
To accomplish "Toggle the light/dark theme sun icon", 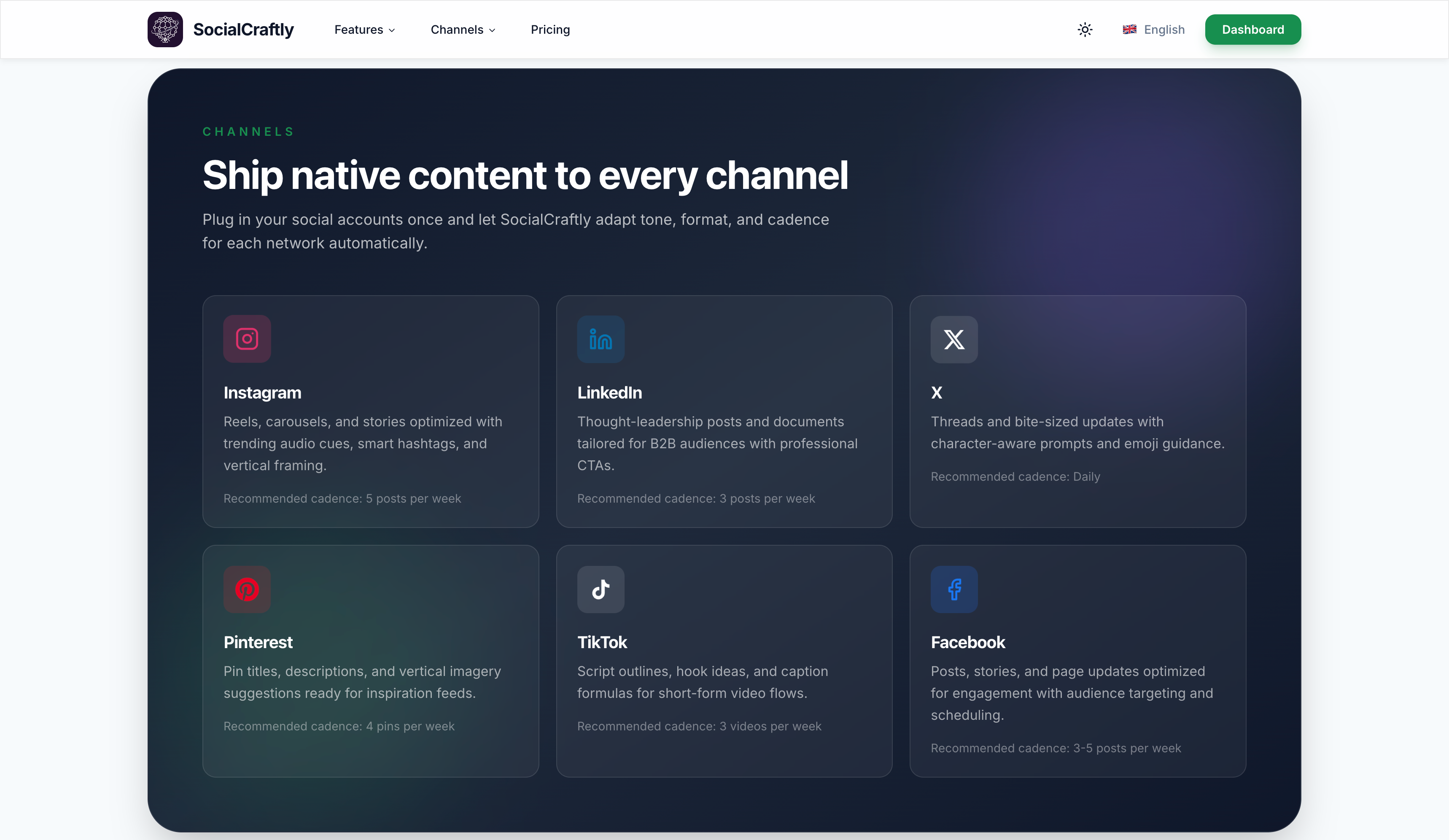I will 1085,30.
